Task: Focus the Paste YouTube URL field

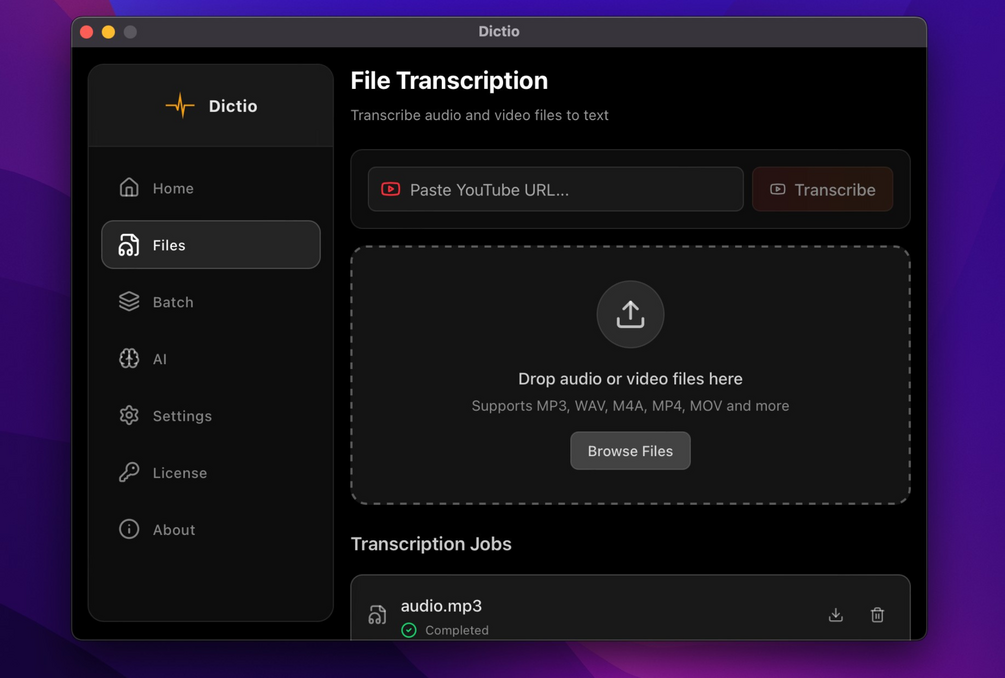Action: tap(555, 189)
